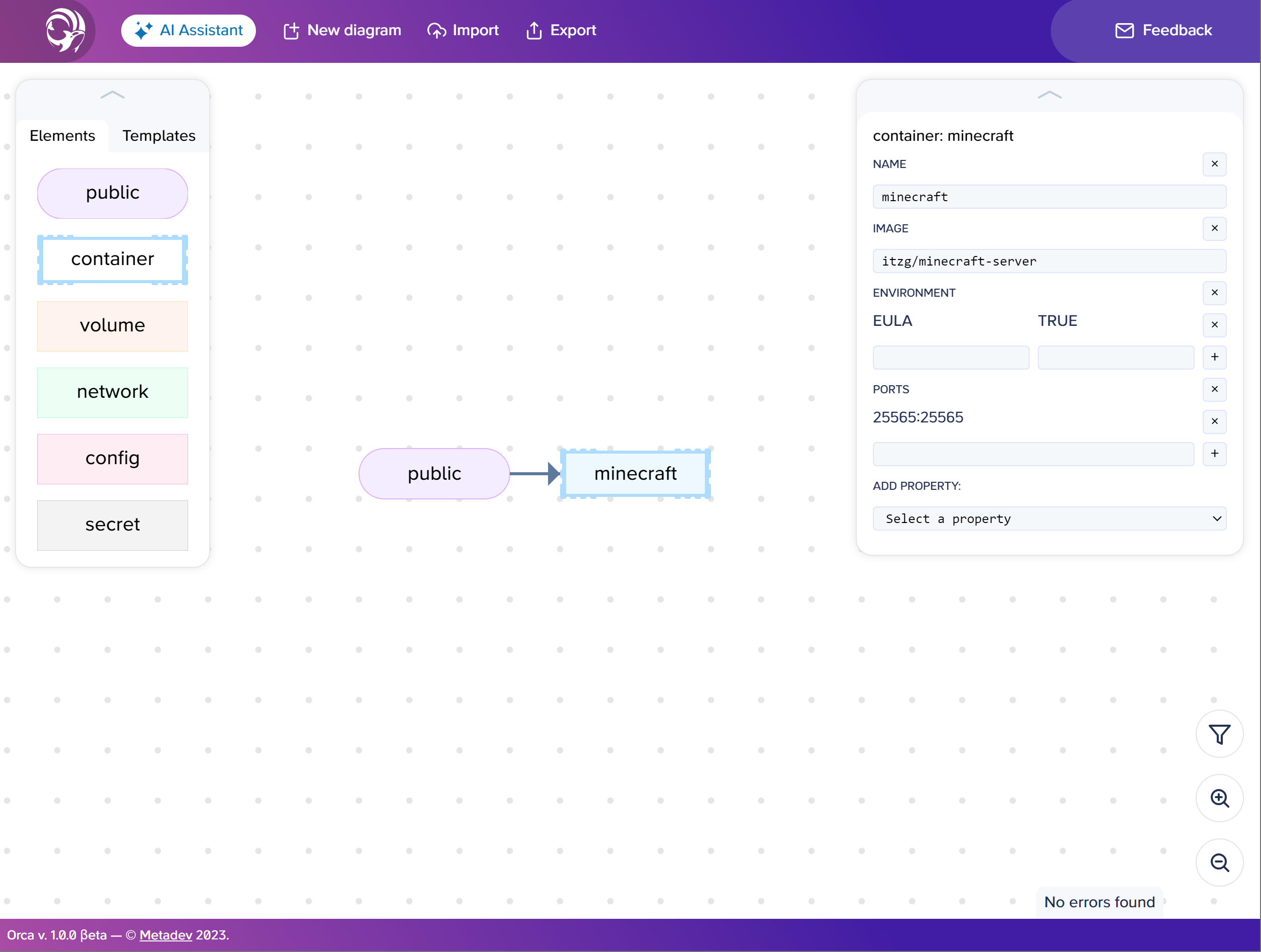Click the empty environment value field
This screenshot has height=952, width=1261.
[x=1116, y=358]
